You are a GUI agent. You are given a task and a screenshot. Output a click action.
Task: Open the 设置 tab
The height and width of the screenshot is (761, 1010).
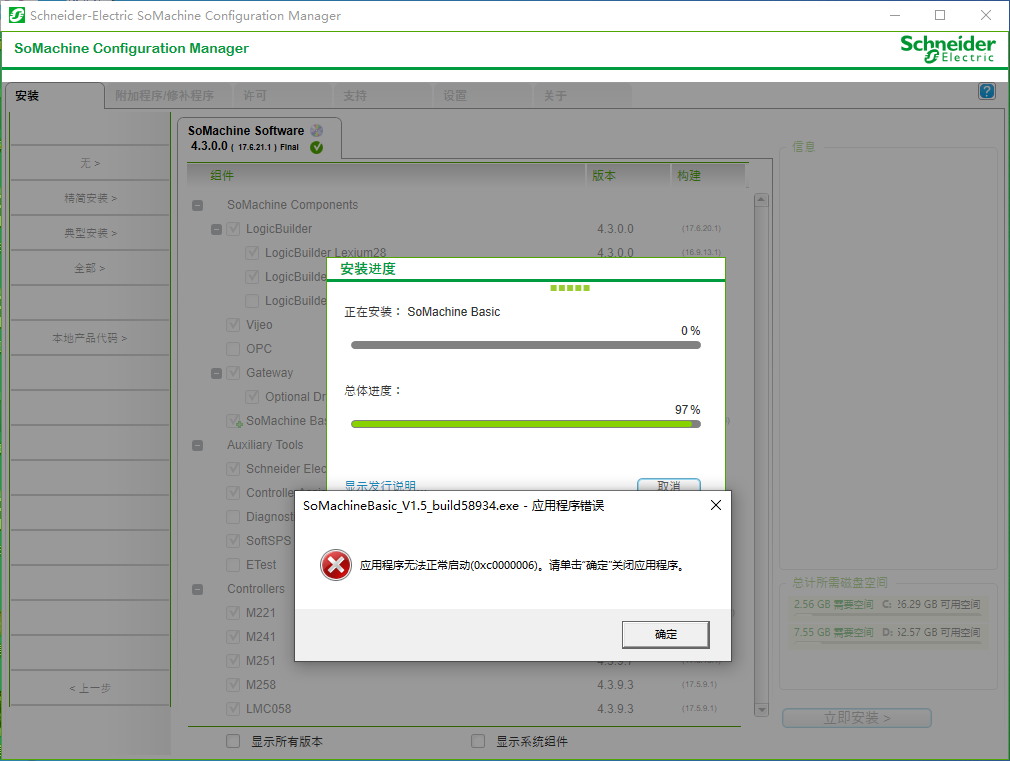point(455,96)
